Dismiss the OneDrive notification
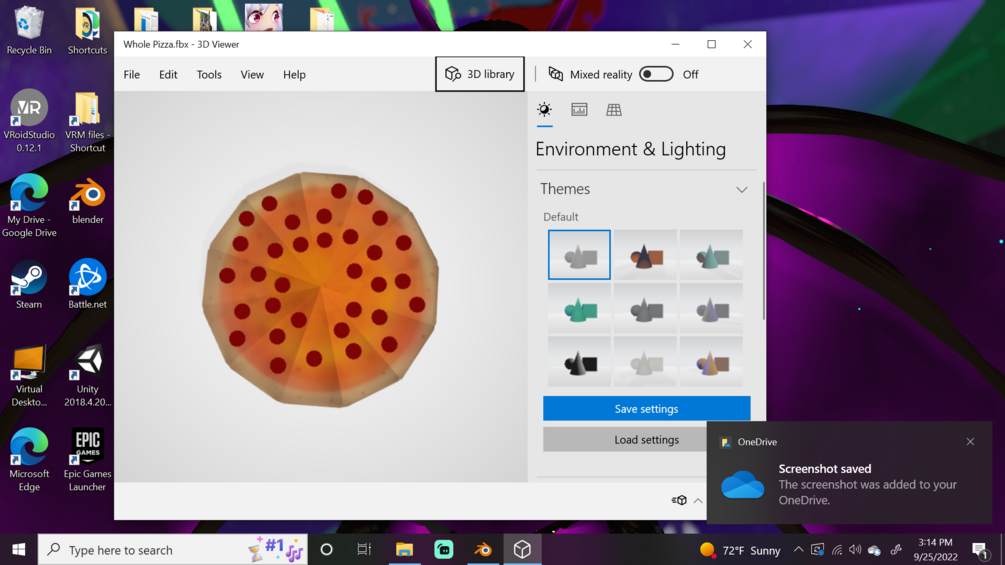 tap(970, 441)
